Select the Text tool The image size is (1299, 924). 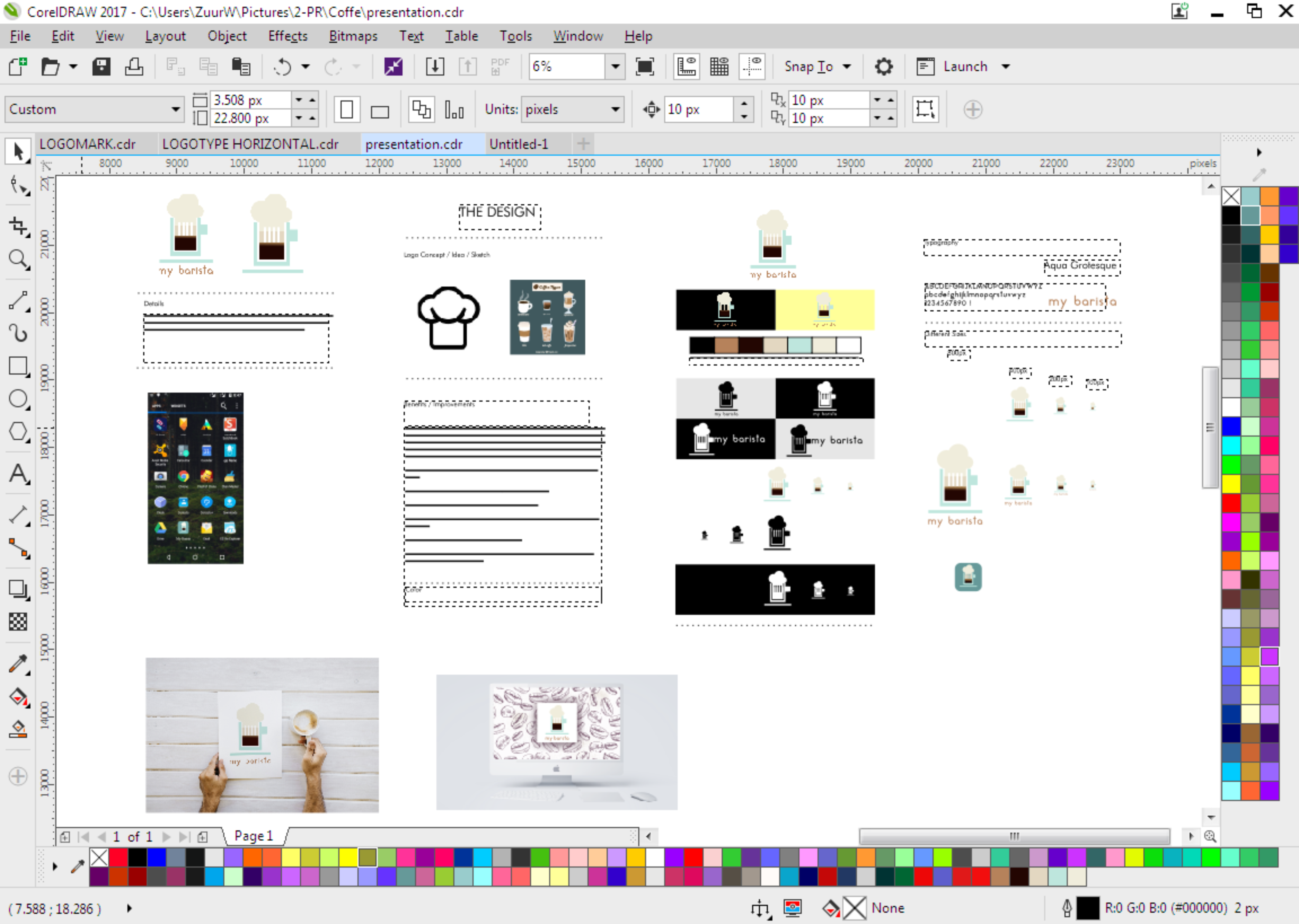click(18, 474)
